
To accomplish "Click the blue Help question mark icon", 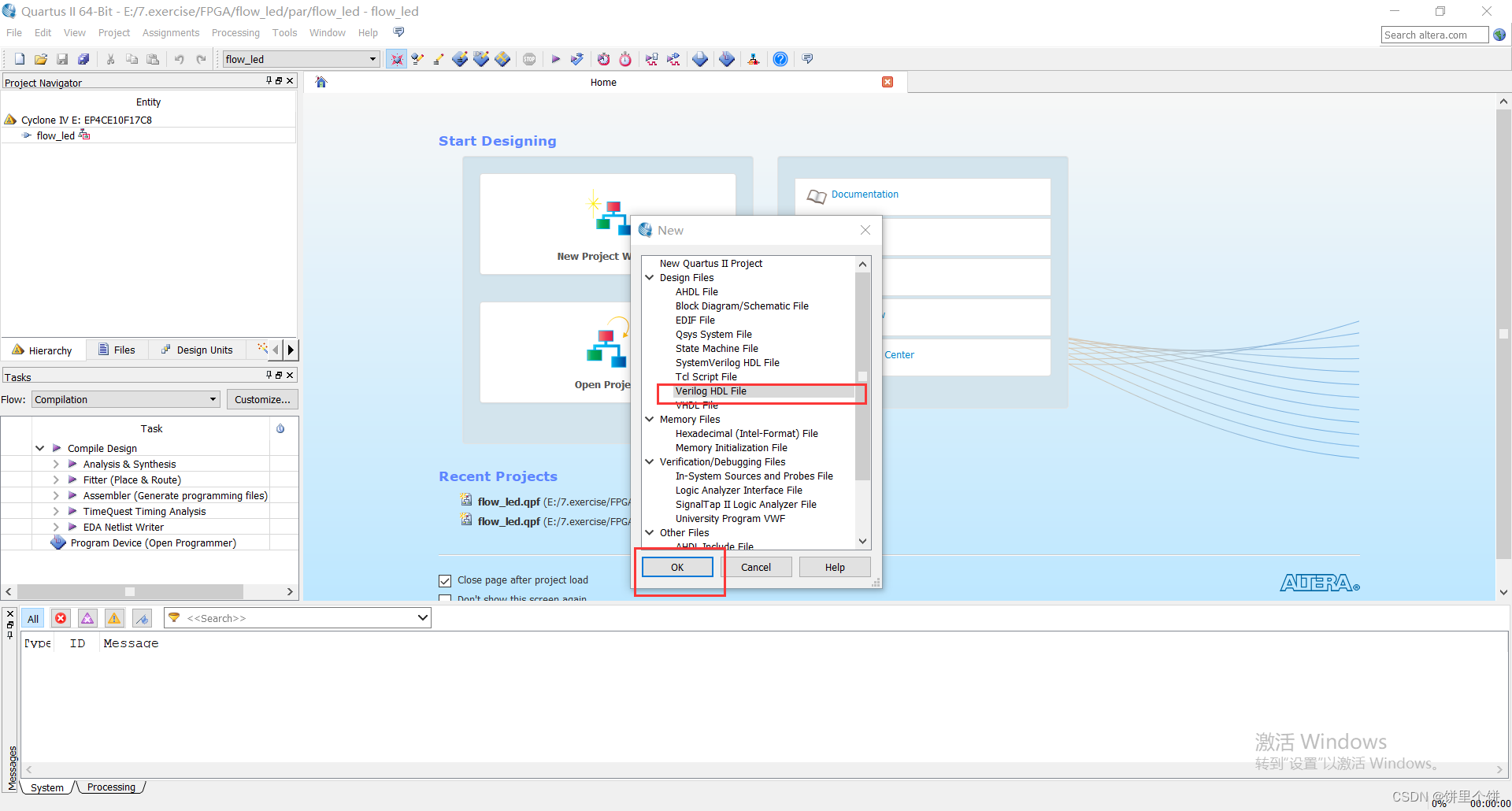I will click(780, 59).
